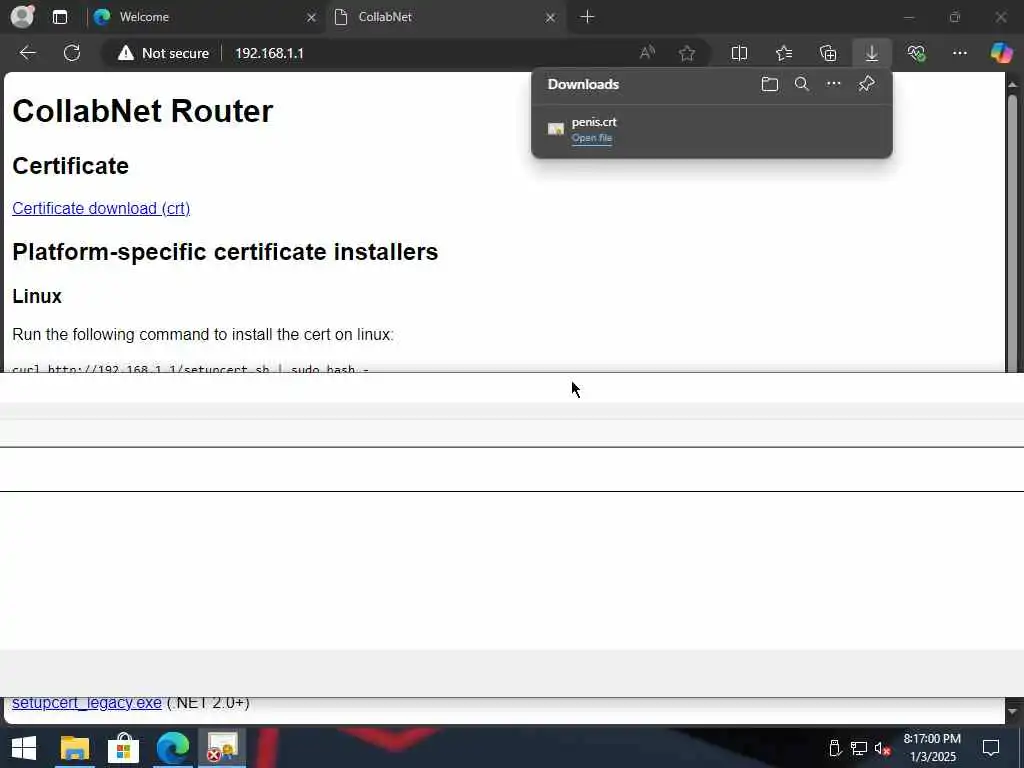Open more options in Downloads panel
1024x768 pixels.
833,84
